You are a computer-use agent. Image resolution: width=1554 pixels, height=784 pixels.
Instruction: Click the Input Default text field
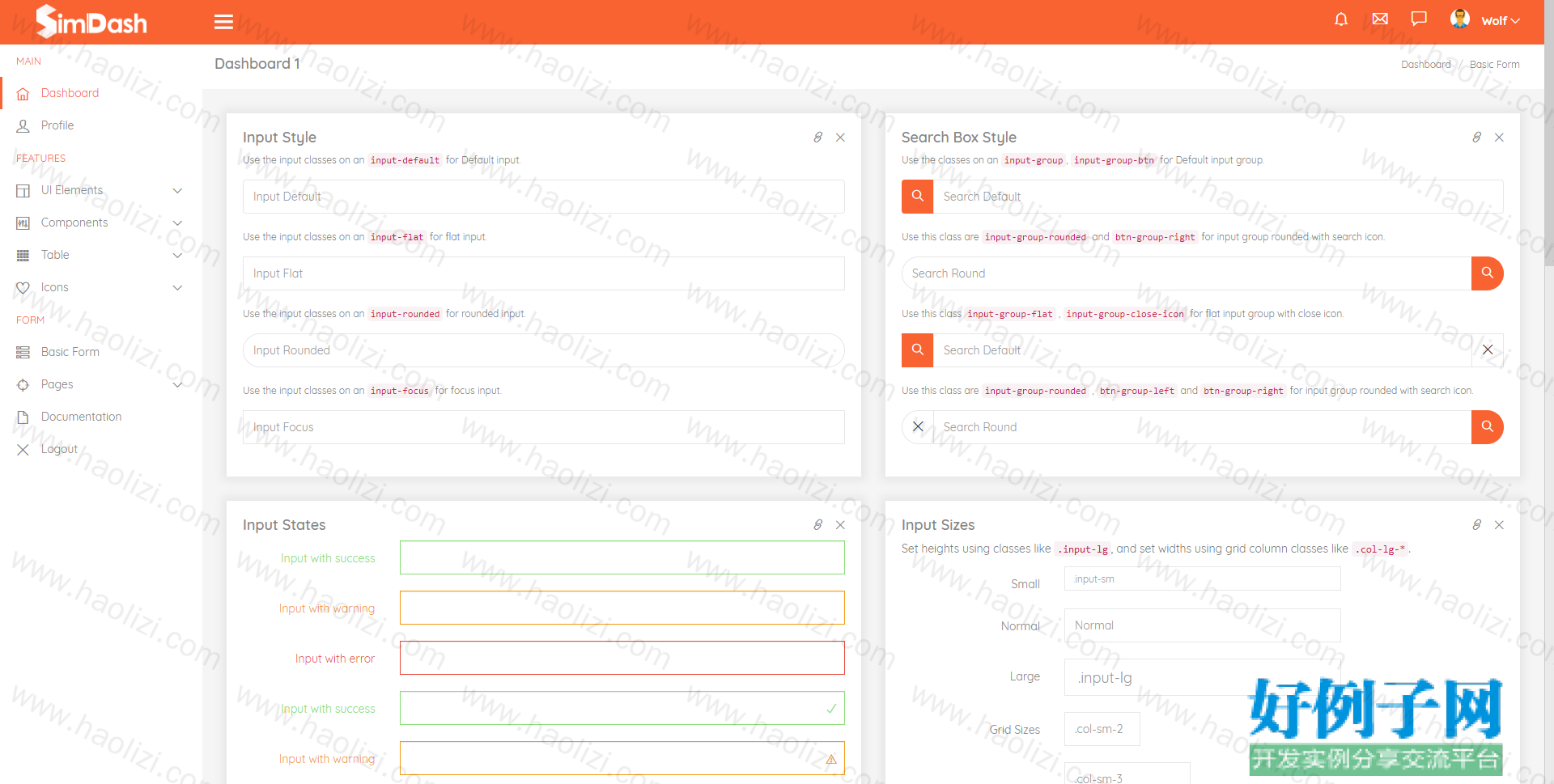pyautogui.click(x=544, y=197)
